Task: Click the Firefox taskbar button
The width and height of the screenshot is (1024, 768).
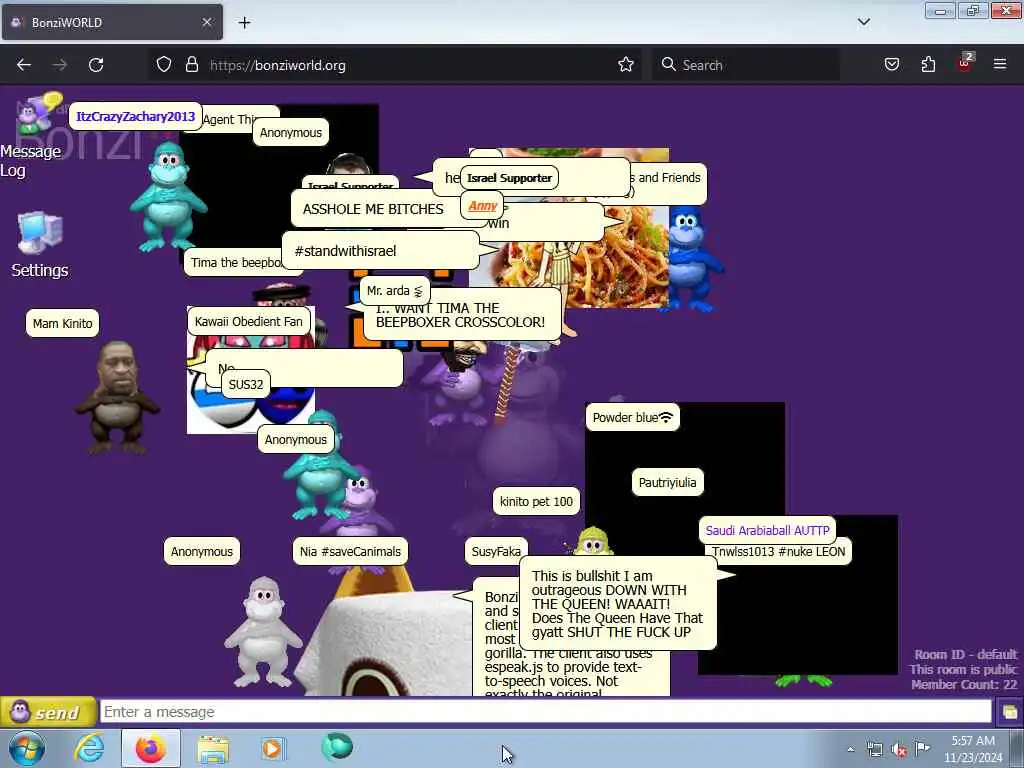Action: (151, 748)
